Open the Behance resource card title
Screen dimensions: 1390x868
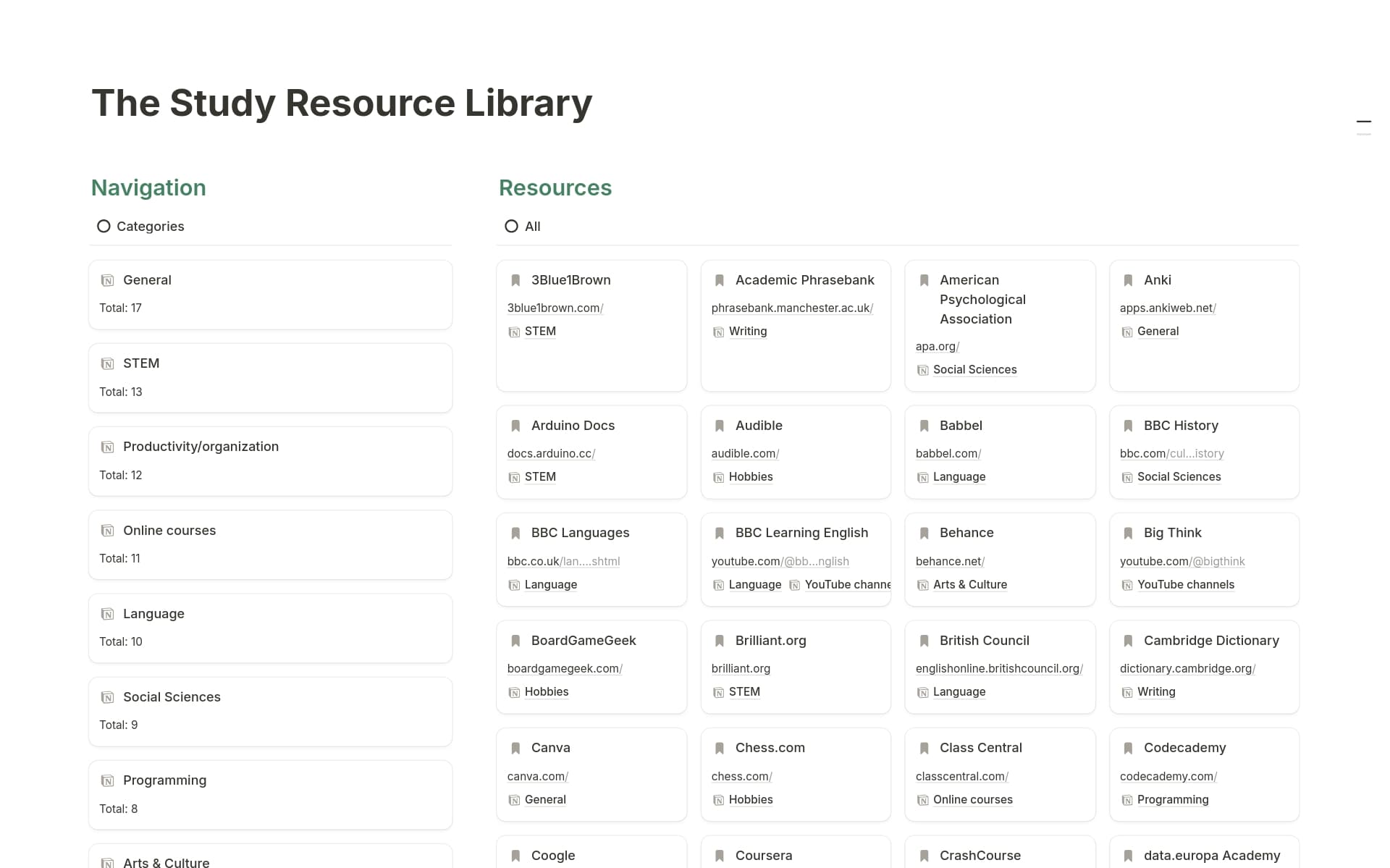(x=966, y=533)
